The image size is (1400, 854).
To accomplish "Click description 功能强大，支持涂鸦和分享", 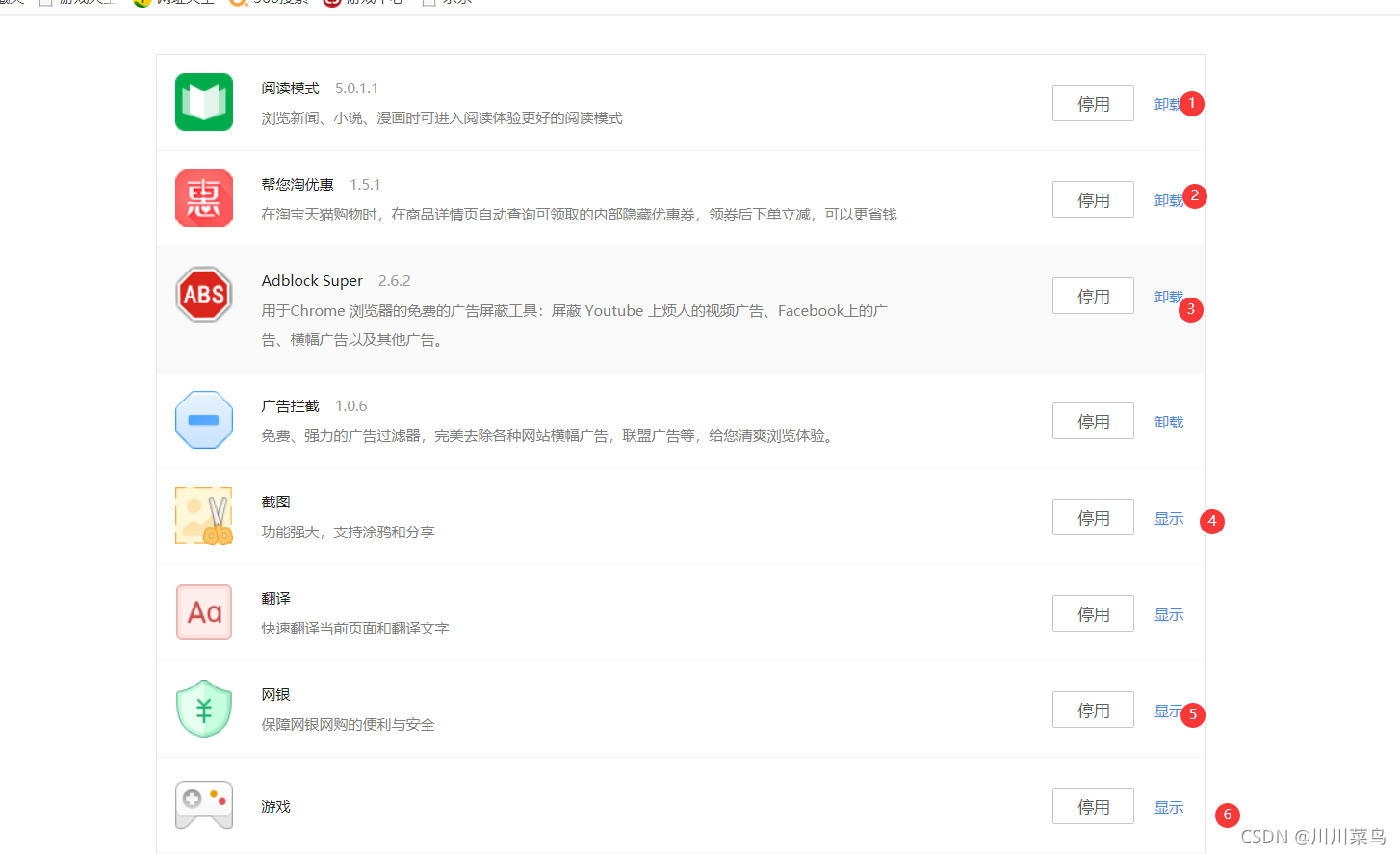I will click(348, 531).
